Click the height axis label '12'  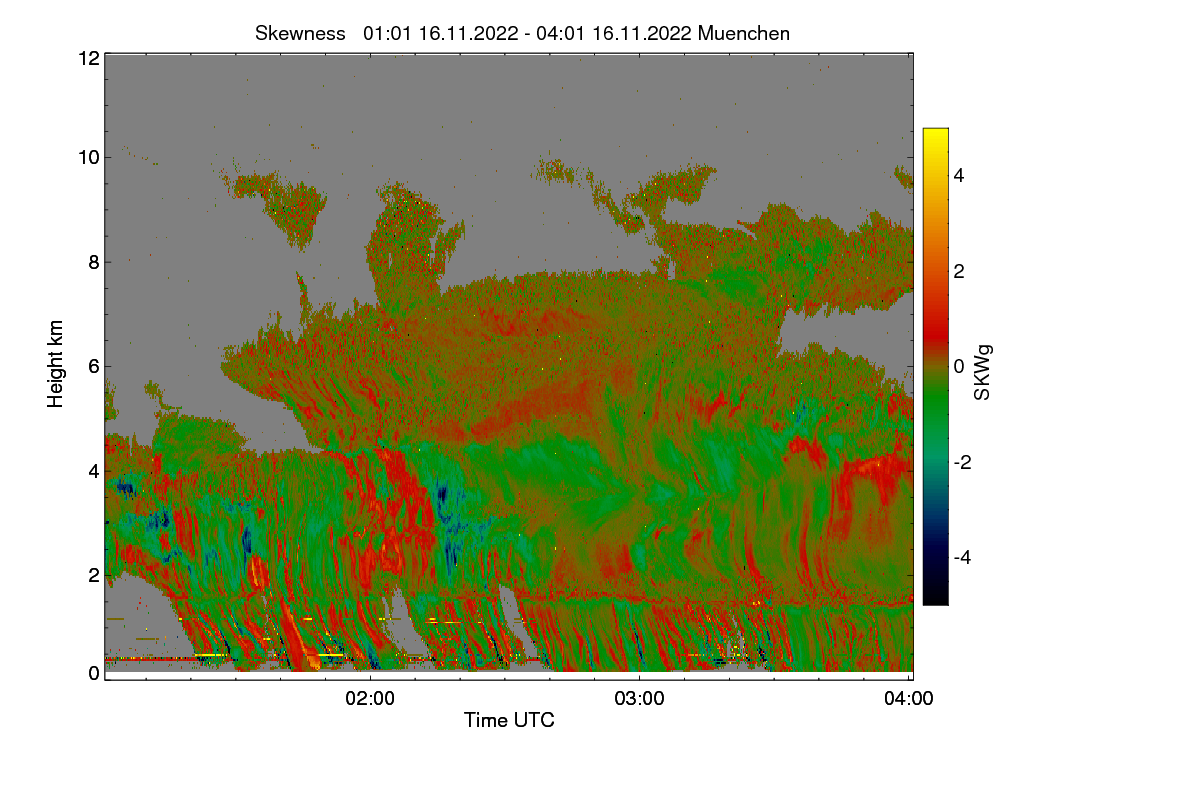88,58
